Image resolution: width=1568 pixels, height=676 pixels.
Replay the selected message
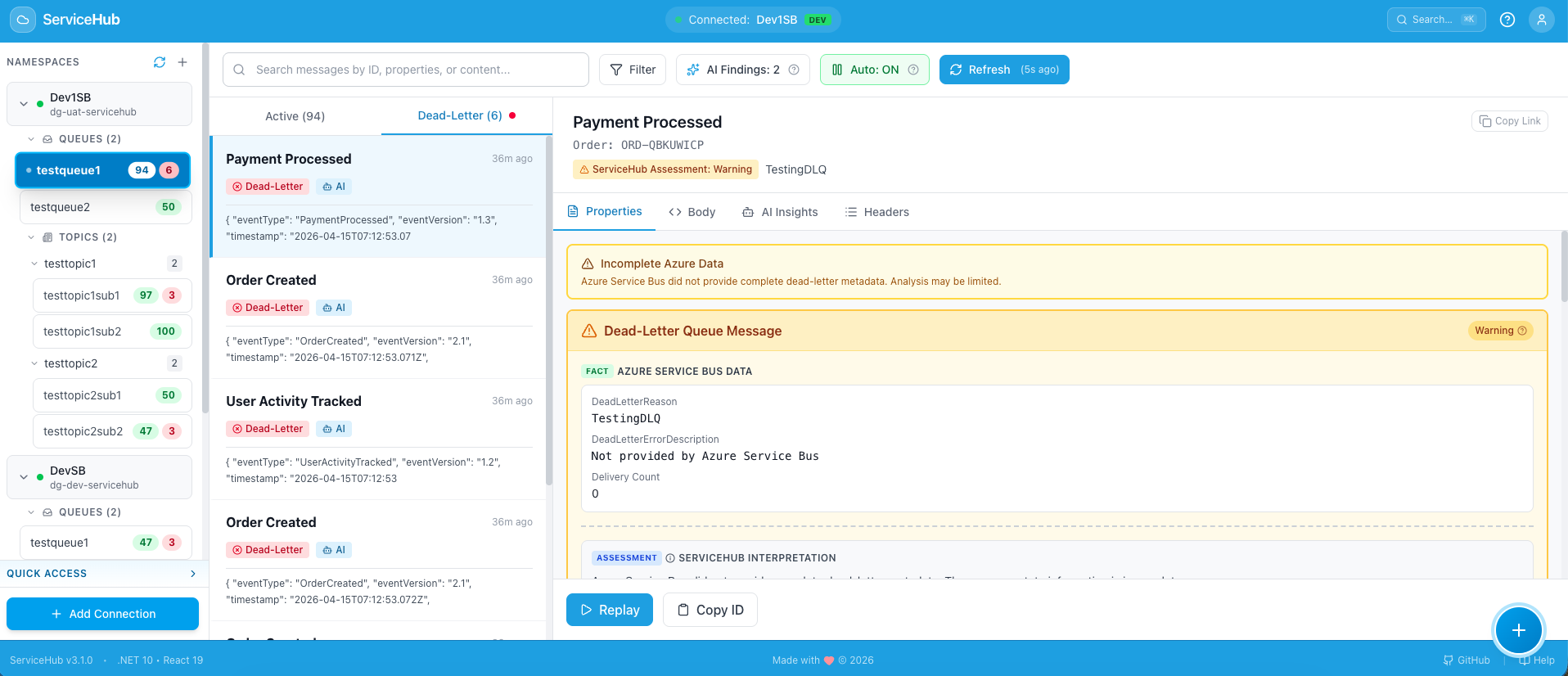pyautogui.click(x=610, y=610)
